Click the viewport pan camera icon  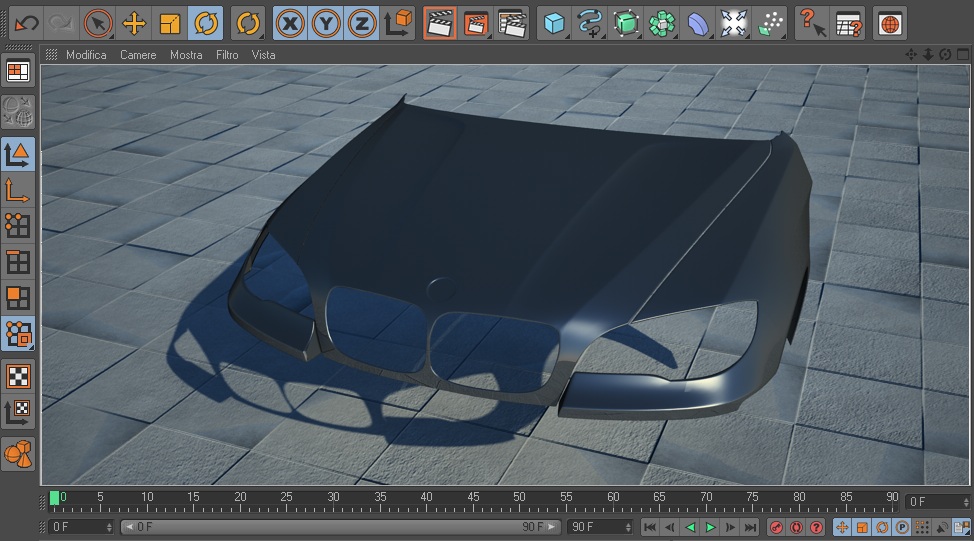[x=911, y=55]
